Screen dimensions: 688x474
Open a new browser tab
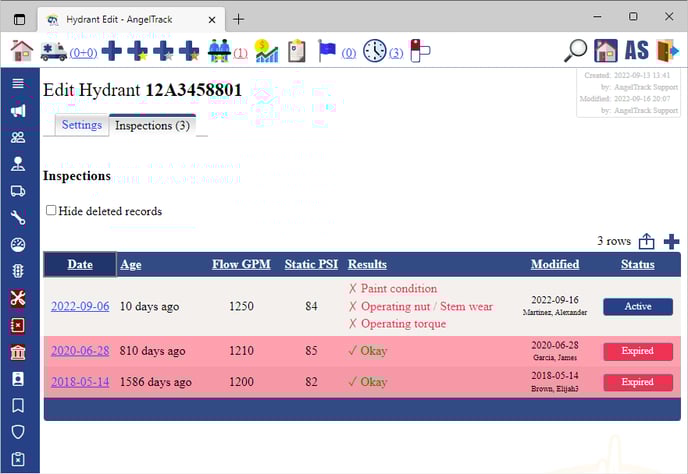click(x=238, y=18)
